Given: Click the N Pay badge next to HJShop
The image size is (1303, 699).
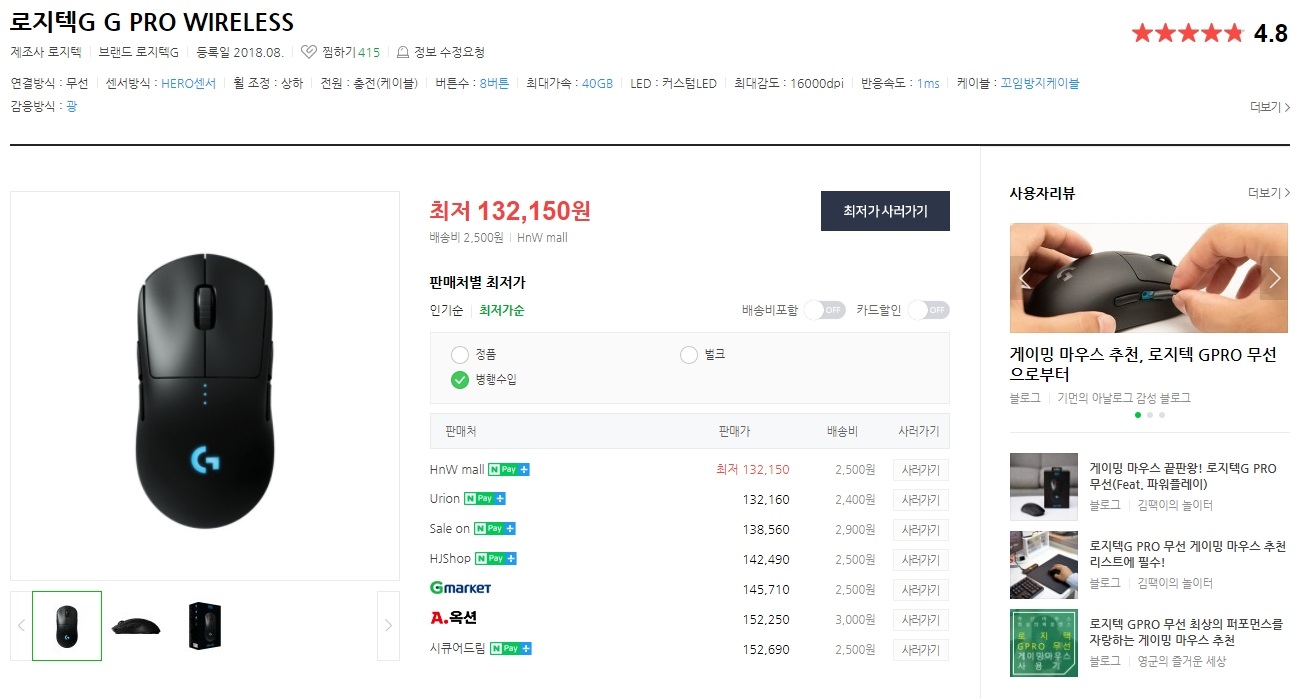Looking at the screenshot, I should [x=496, y=558].
